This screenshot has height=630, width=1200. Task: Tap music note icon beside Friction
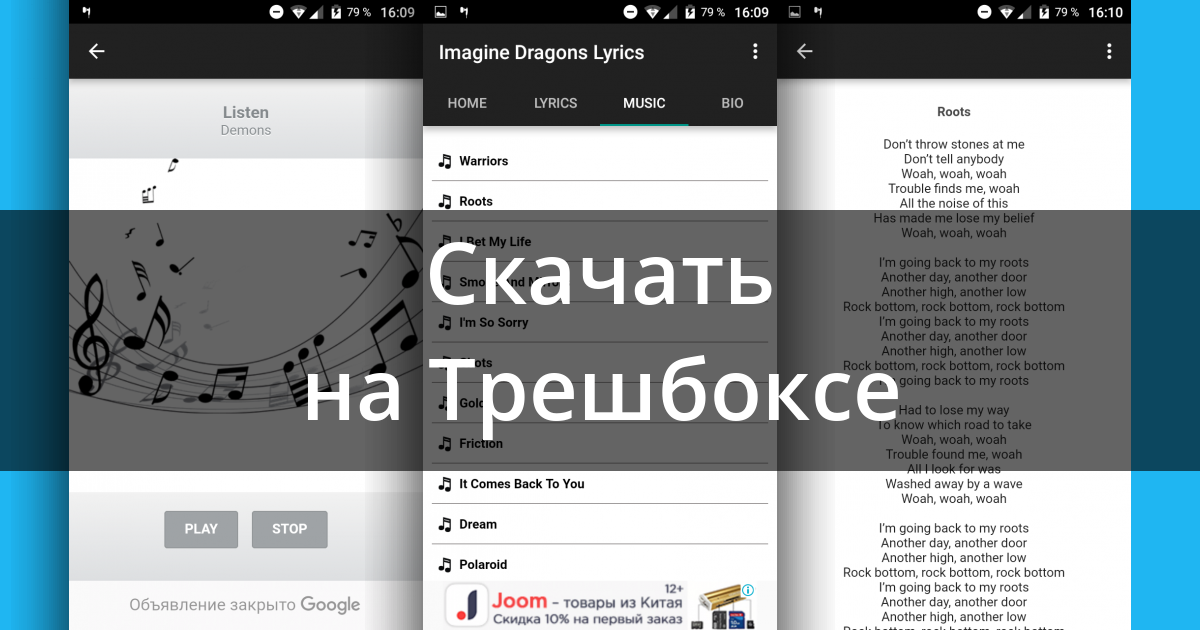[x=445, y=443]
